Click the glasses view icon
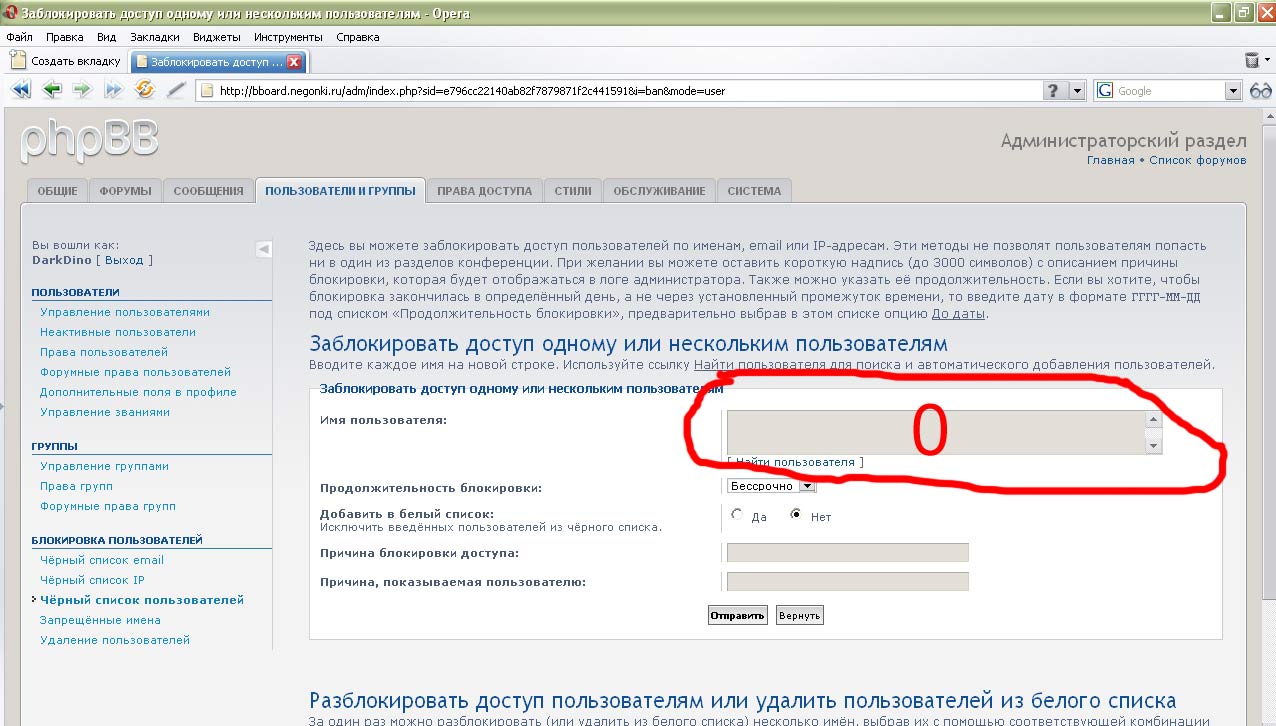The height and width of the screenshot is (726, 1276). [x=1260, y=91]
